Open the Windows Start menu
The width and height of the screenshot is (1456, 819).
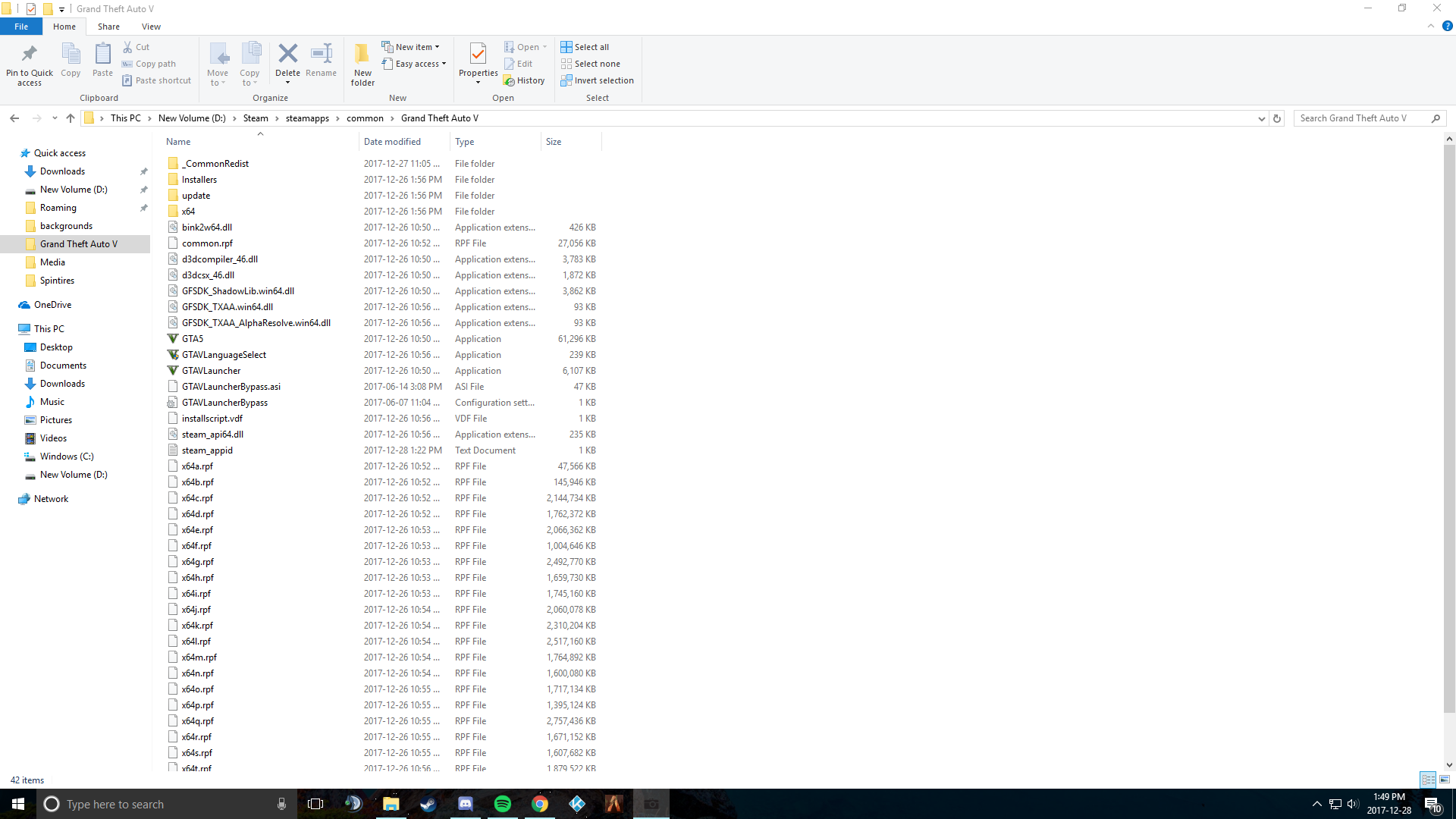[18, 804]
